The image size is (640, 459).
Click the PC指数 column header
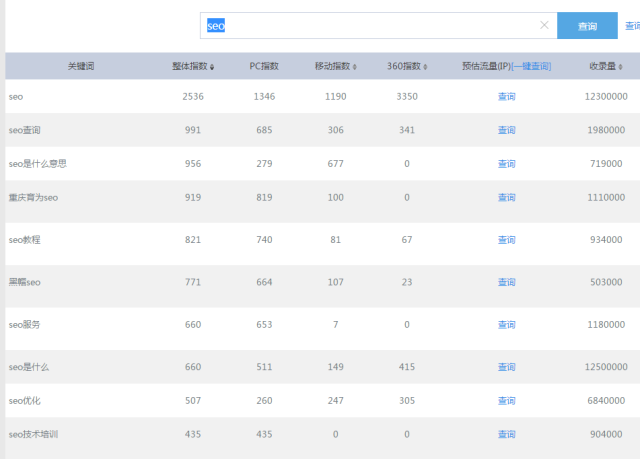[264, 66]
